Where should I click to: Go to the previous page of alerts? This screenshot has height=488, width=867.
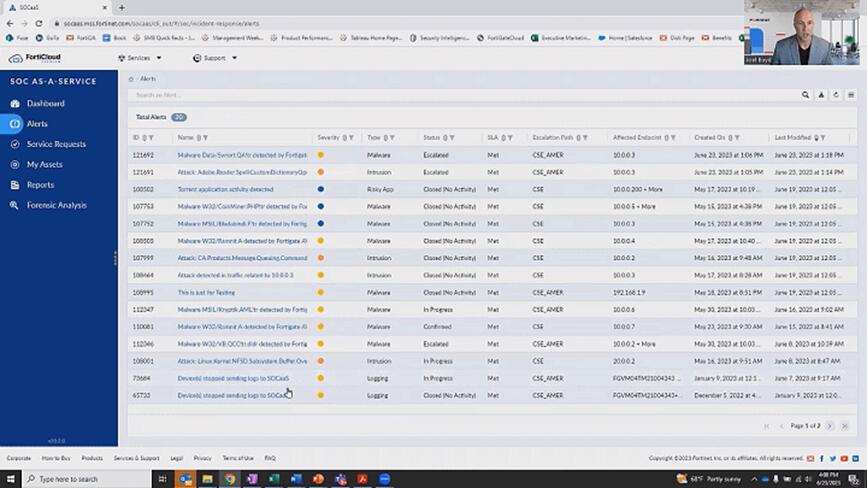781,426
